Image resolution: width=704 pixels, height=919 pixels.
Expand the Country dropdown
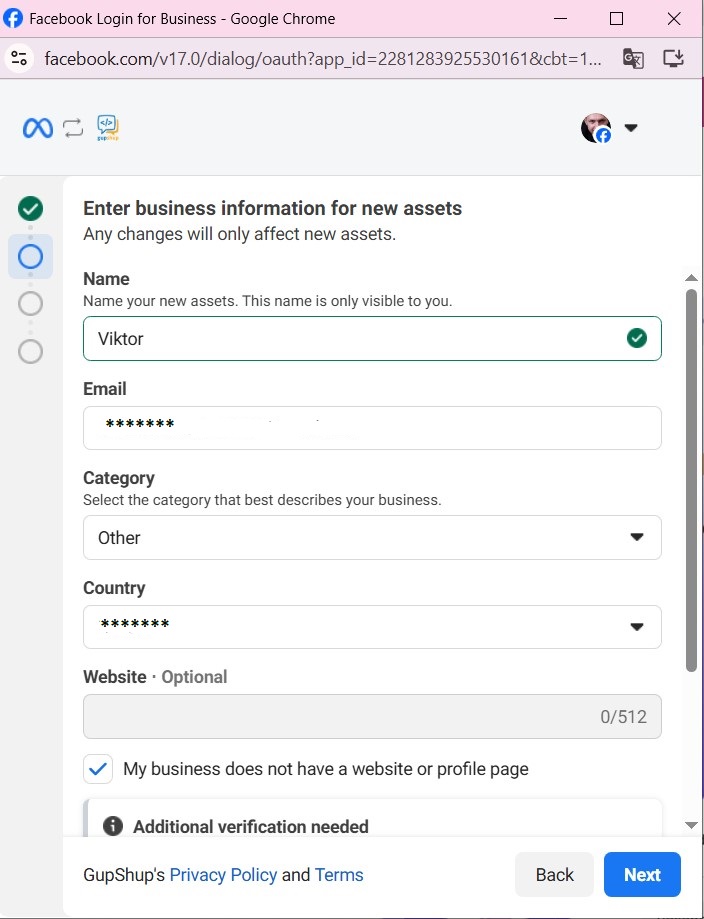click(372, 627)
